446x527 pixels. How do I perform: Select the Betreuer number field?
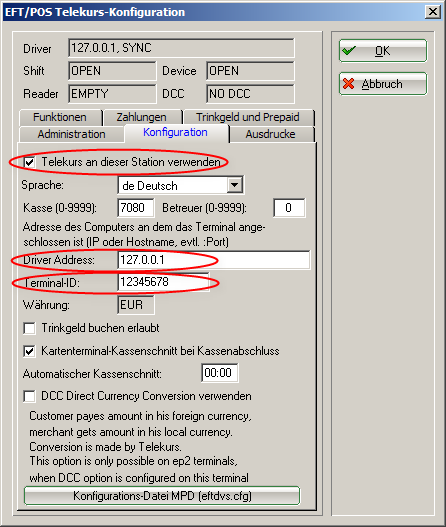click(x=289, y=208)
